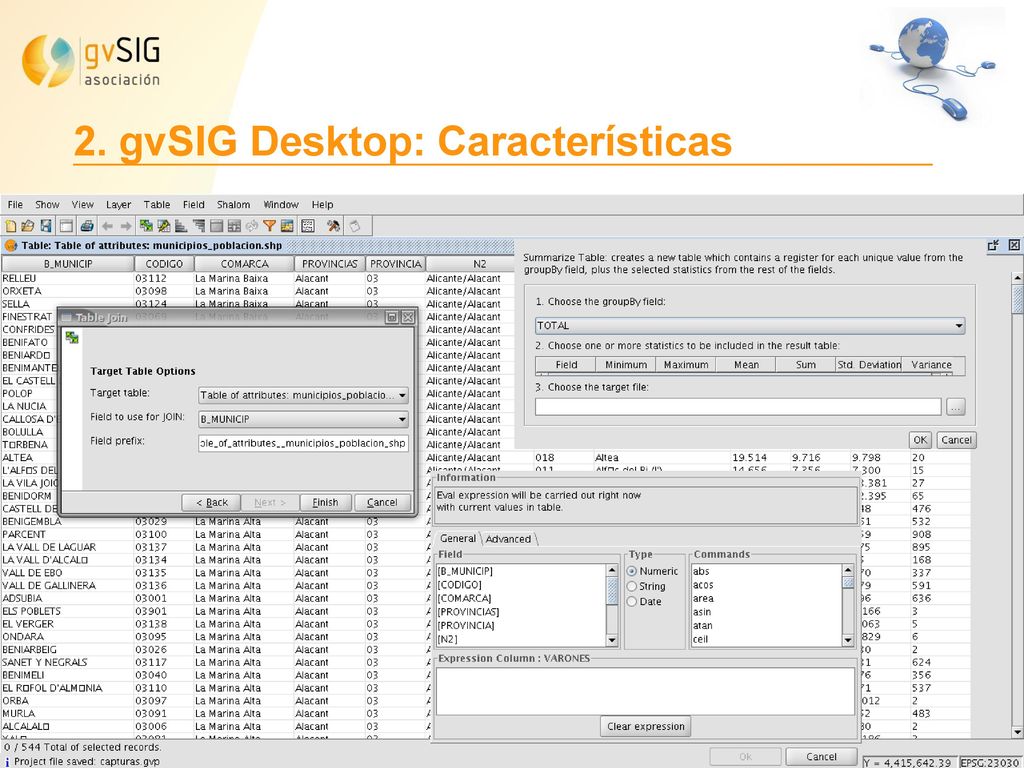This screenshot has height=768, width=1024.
Task: Open the Show menu
Action: [47, 204]
